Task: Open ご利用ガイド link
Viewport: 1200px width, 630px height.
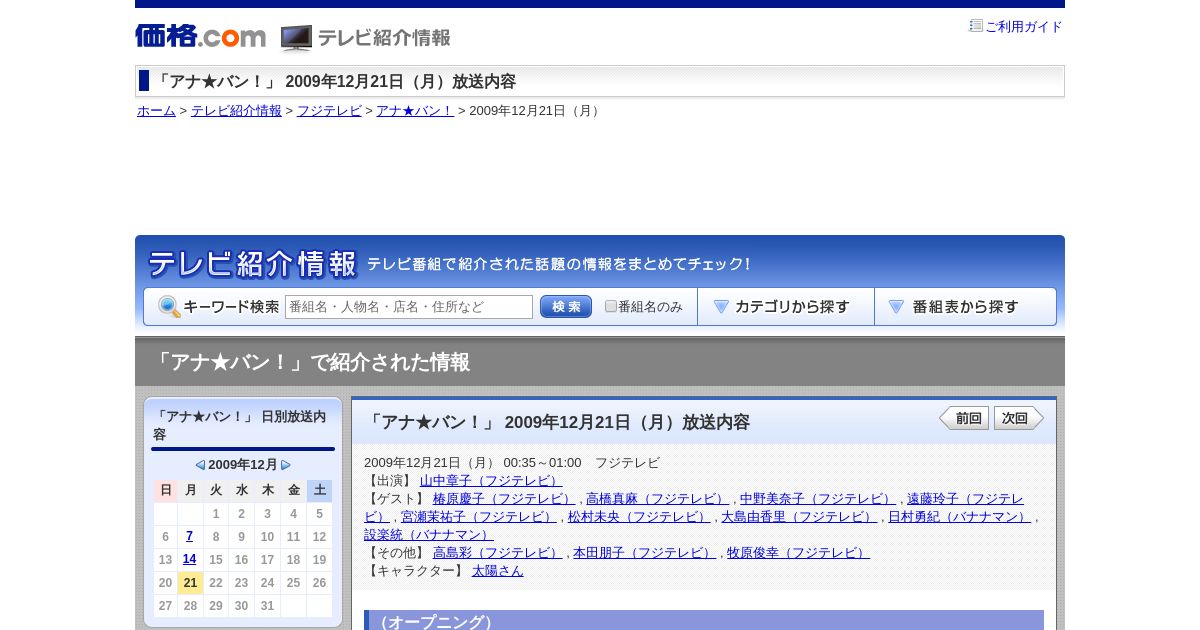Action: 1024,27
